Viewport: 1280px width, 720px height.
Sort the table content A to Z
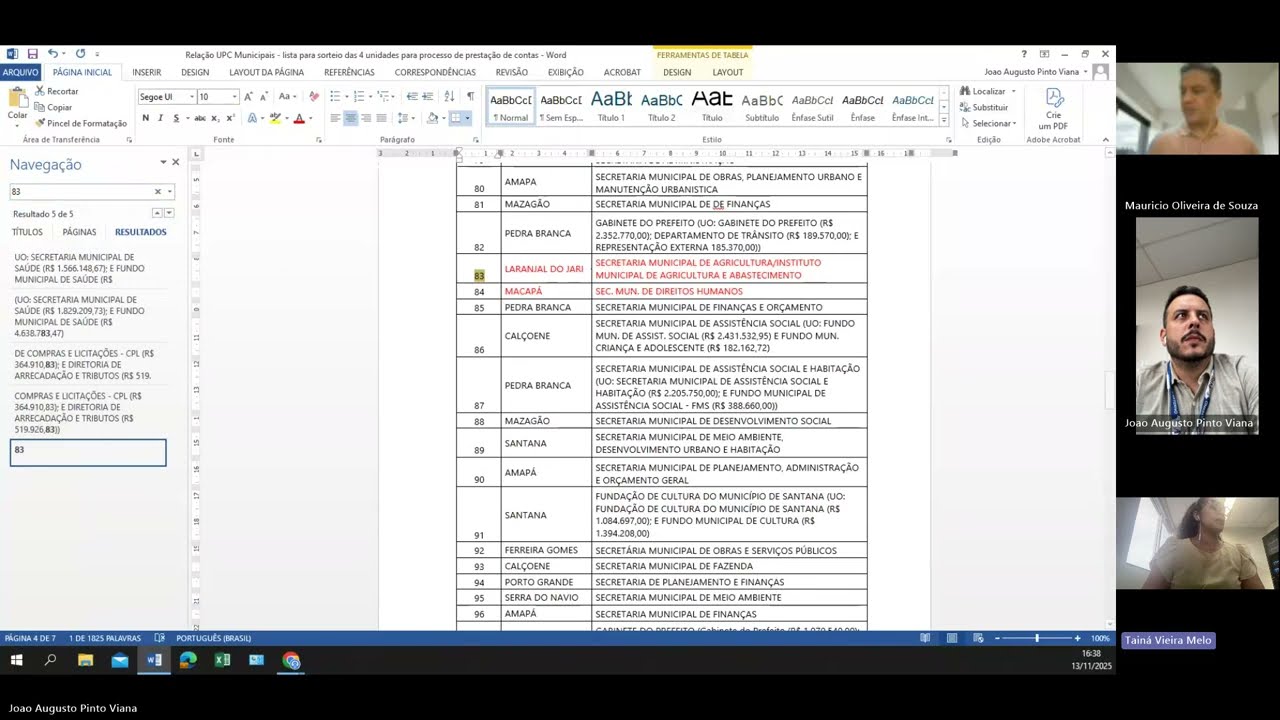(x=448, y=97)
